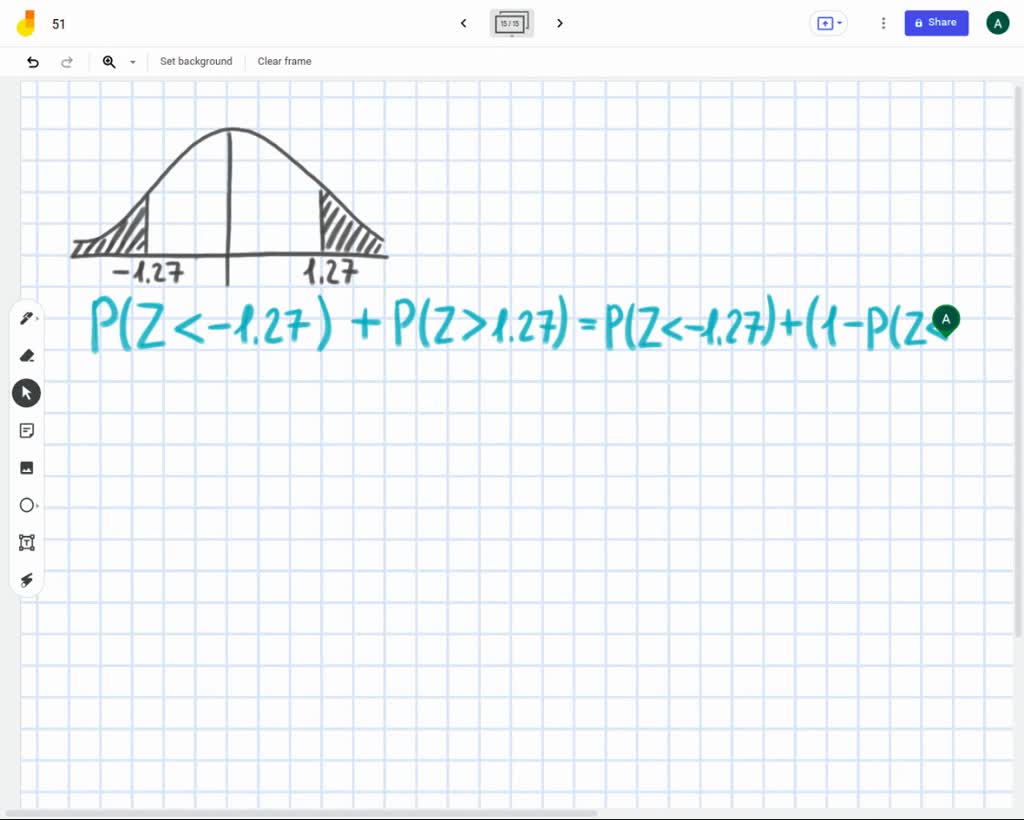Click Clear frame
The height and width of the screenshot is (820, 1024).
[x=284, y=61]
